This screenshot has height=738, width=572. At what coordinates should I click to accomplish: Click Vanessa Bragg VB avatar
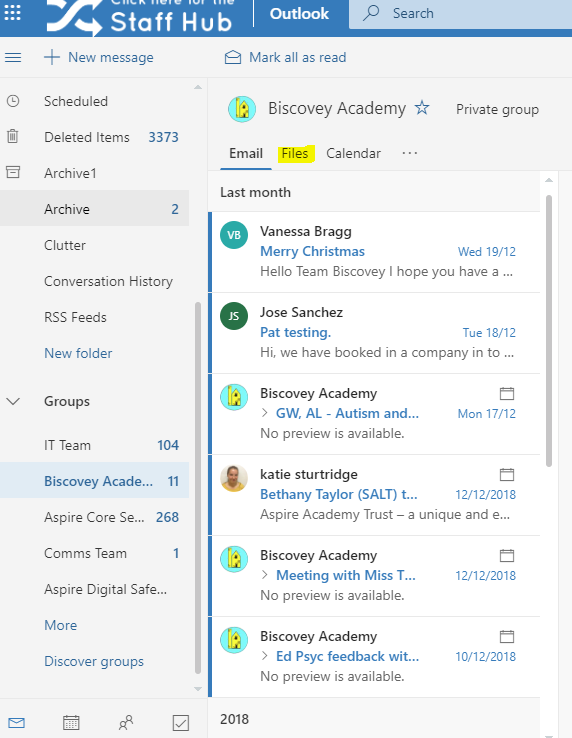click(x=234, y=235)
